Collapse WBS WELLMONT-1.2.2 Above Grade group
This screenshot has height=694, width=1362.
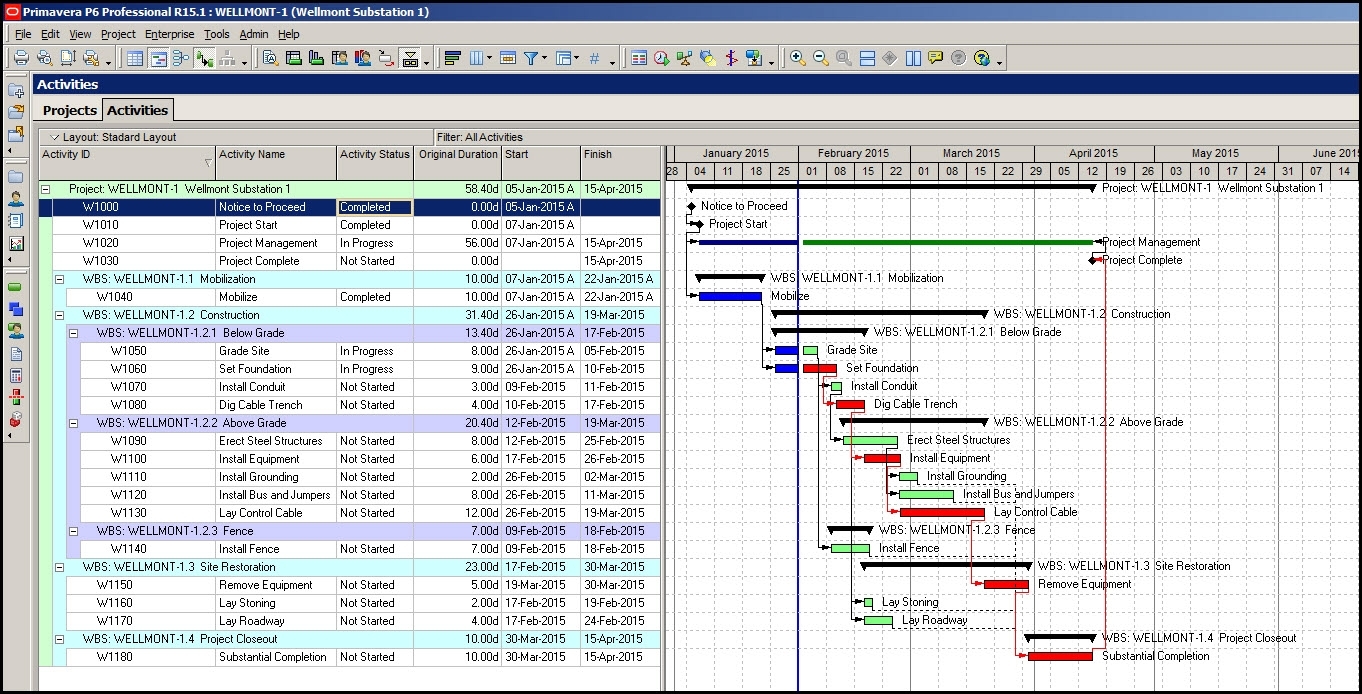(x=73, y=423)
